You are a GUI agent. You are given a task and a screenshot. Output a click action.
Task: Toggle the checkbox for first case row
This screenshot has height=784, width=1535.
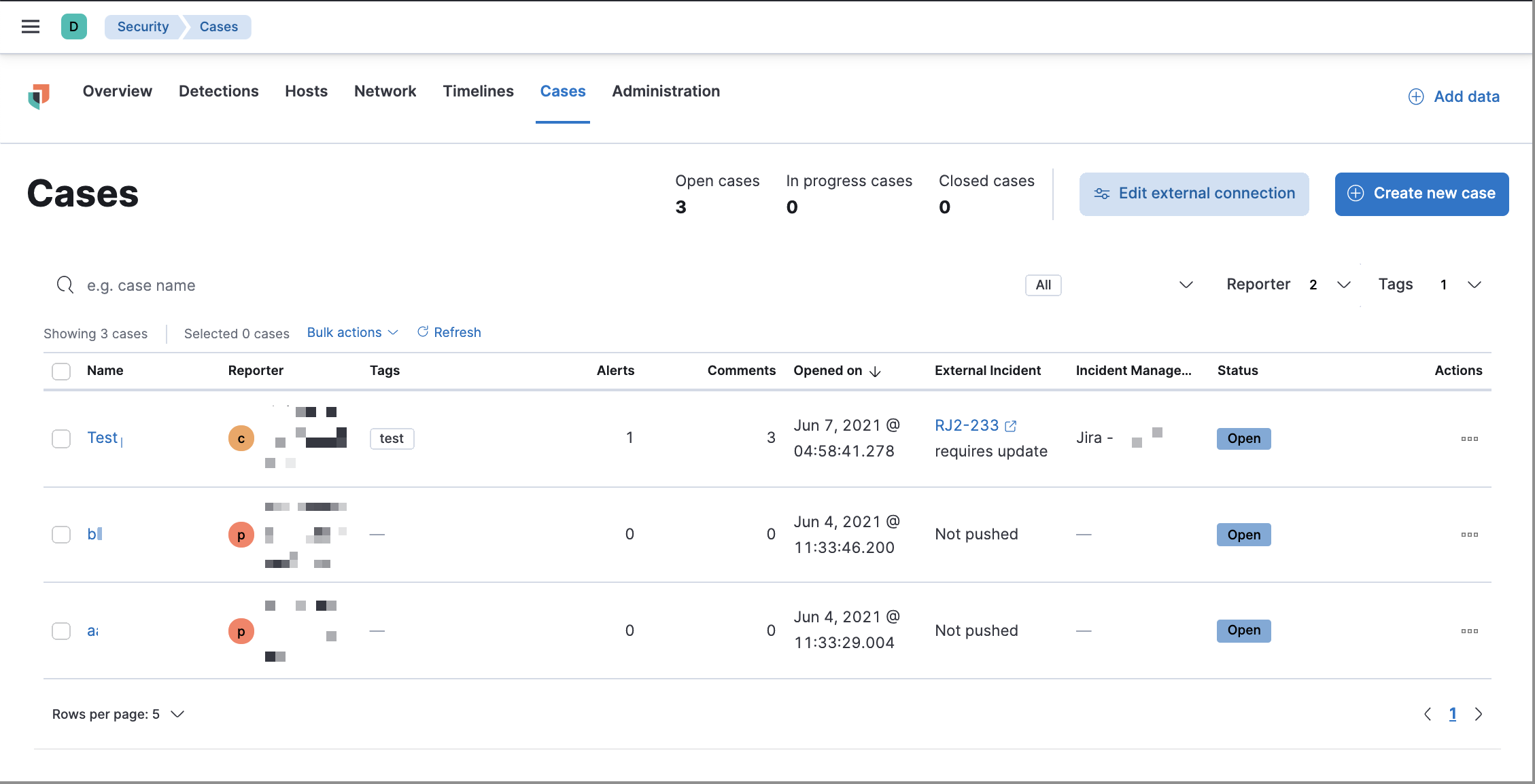pos(60,437)
